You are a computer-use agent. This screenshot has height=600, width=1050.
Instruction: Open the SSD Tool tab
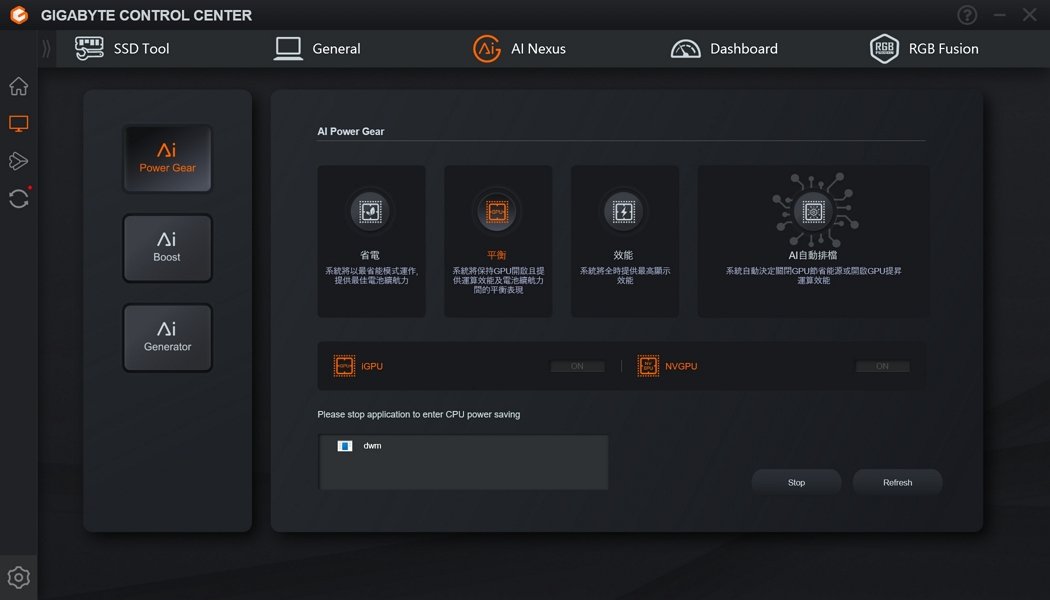(122, 49)
